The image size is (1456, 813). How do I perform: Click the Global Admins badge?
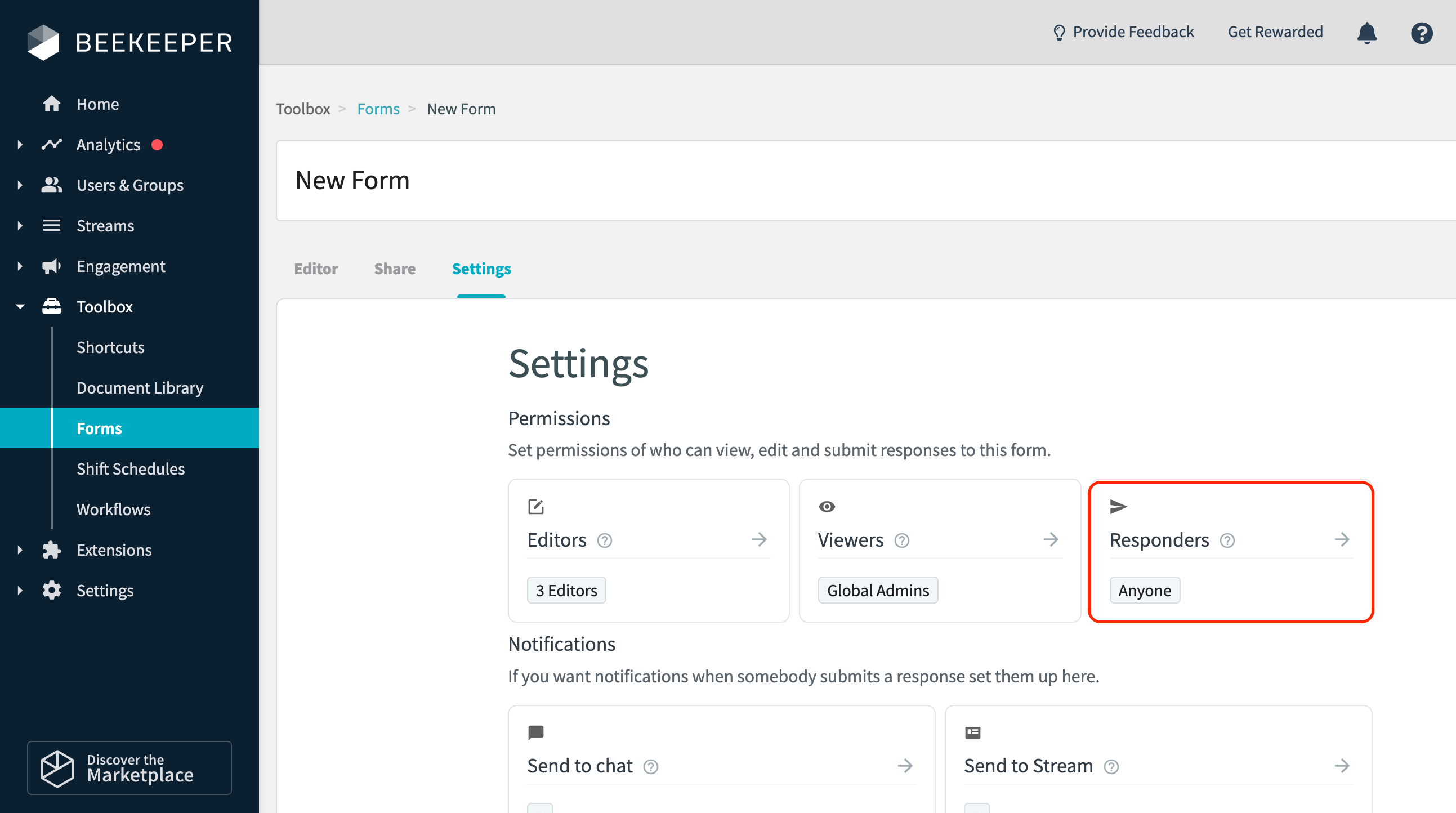click(878, 590)
